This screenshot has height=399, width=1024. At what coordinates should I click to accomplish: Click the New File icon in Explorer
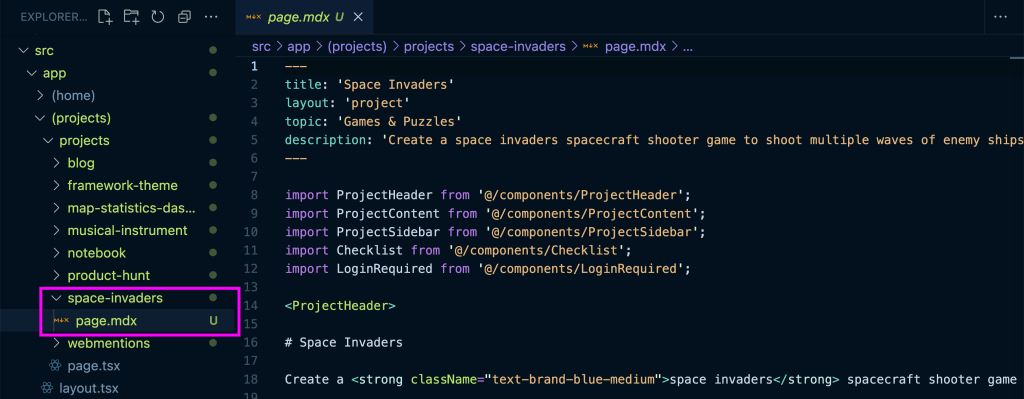point(105,17)
